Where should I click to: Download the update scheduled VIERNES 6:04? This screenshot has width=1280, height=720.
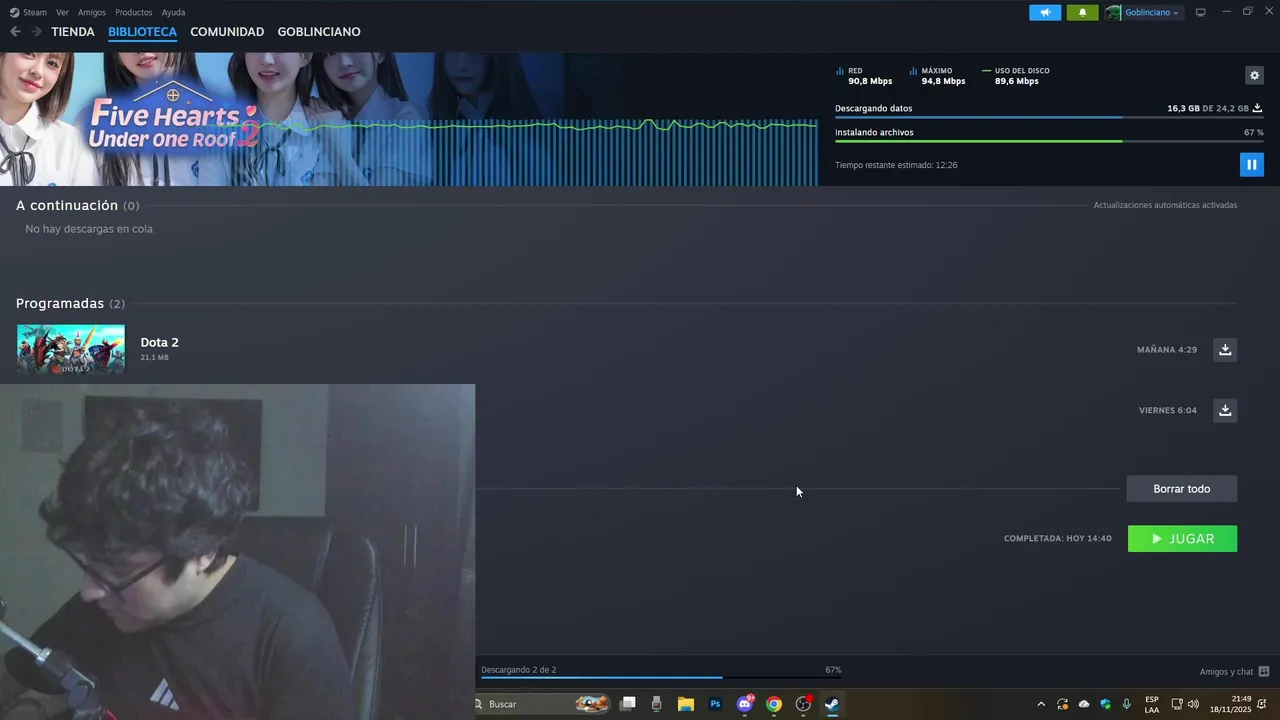coord(1225,410)
